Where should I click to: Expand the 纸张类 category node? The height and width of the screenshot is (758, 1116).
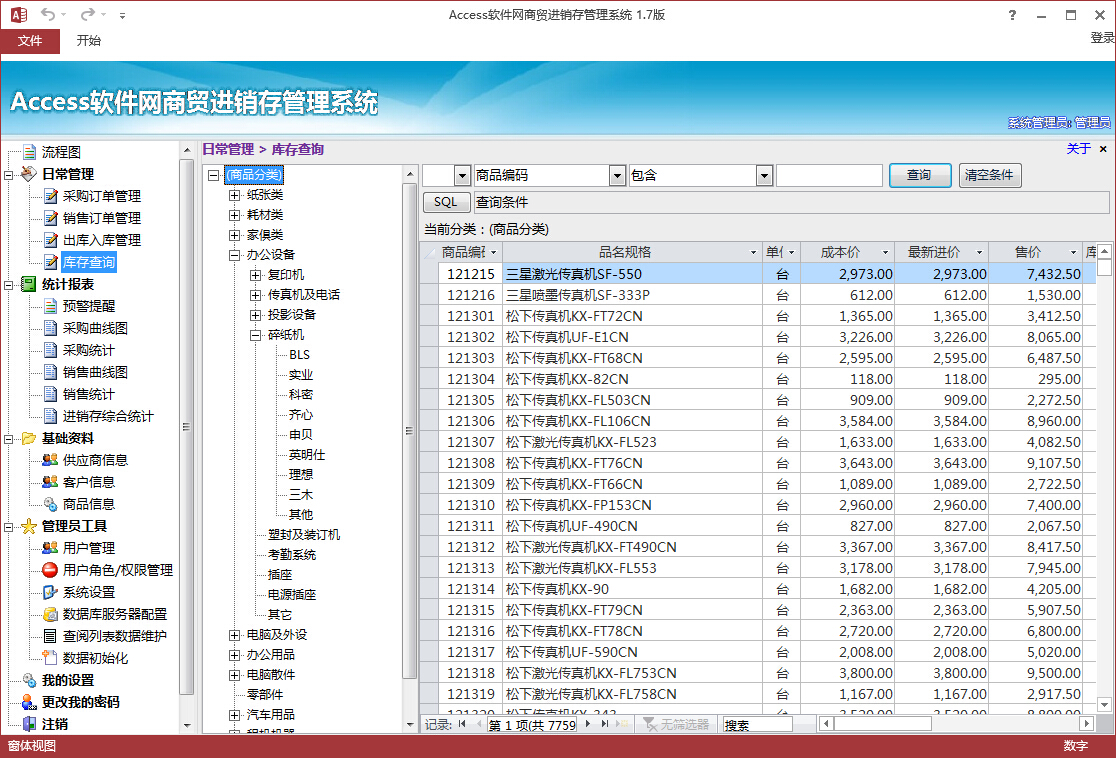coord(234,195)
